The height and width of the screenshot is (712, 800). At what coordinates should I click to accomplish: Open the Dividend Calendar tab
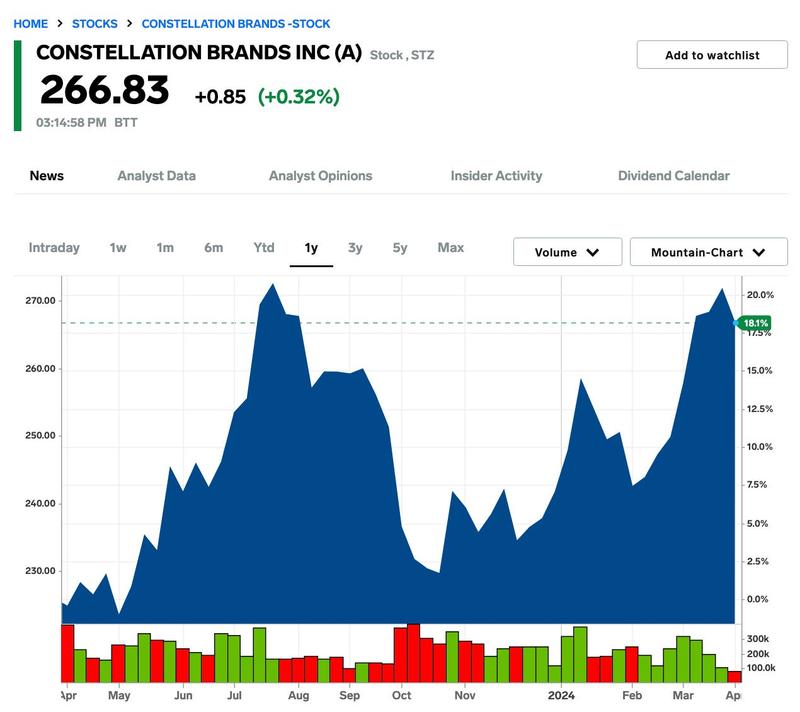click(x=673, y=175)
